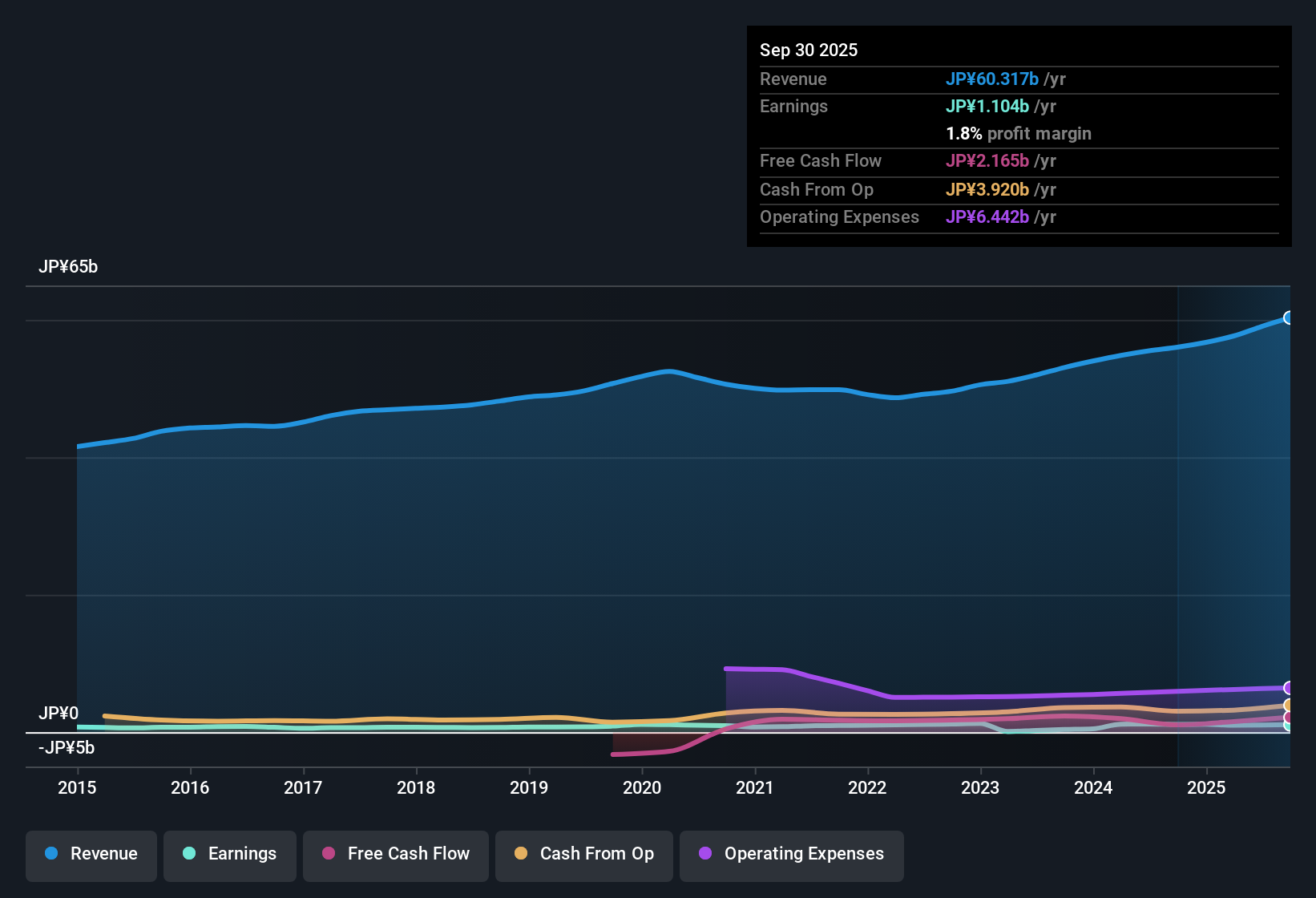Click the Sep 30 2025 tooltip header
Image resolution: width=1316 pixels, height=898 pixels.
tap(809, 50)
